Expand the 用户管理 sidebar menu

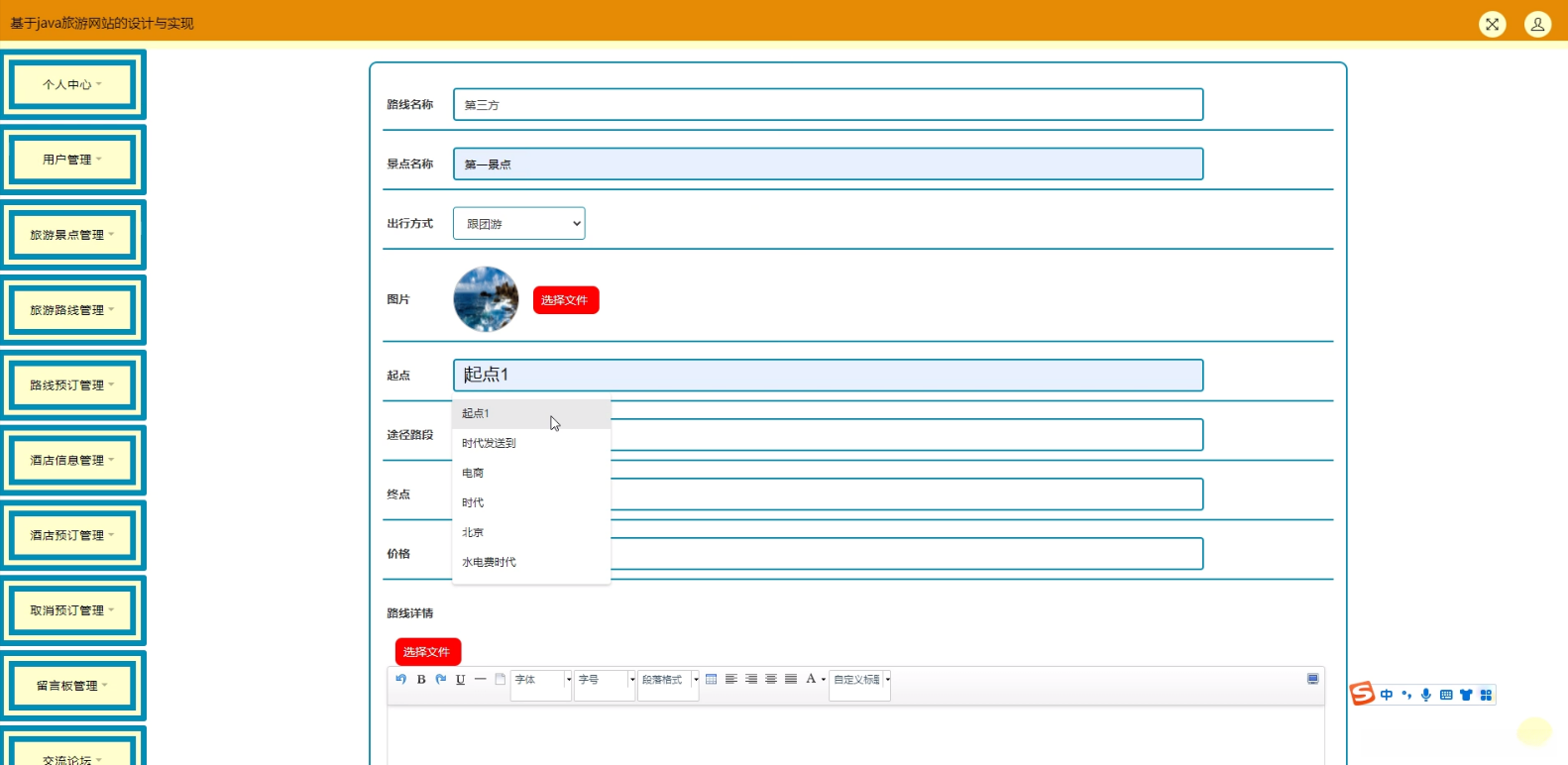[73, 160]
